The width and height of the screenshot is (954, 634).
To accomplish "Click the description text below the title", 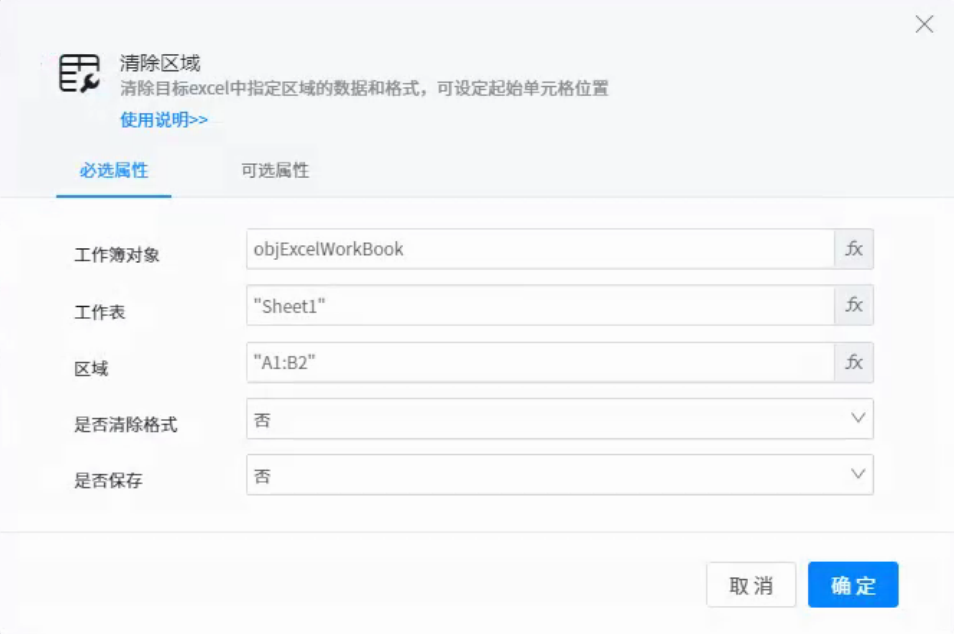I will tap(364, 89).
